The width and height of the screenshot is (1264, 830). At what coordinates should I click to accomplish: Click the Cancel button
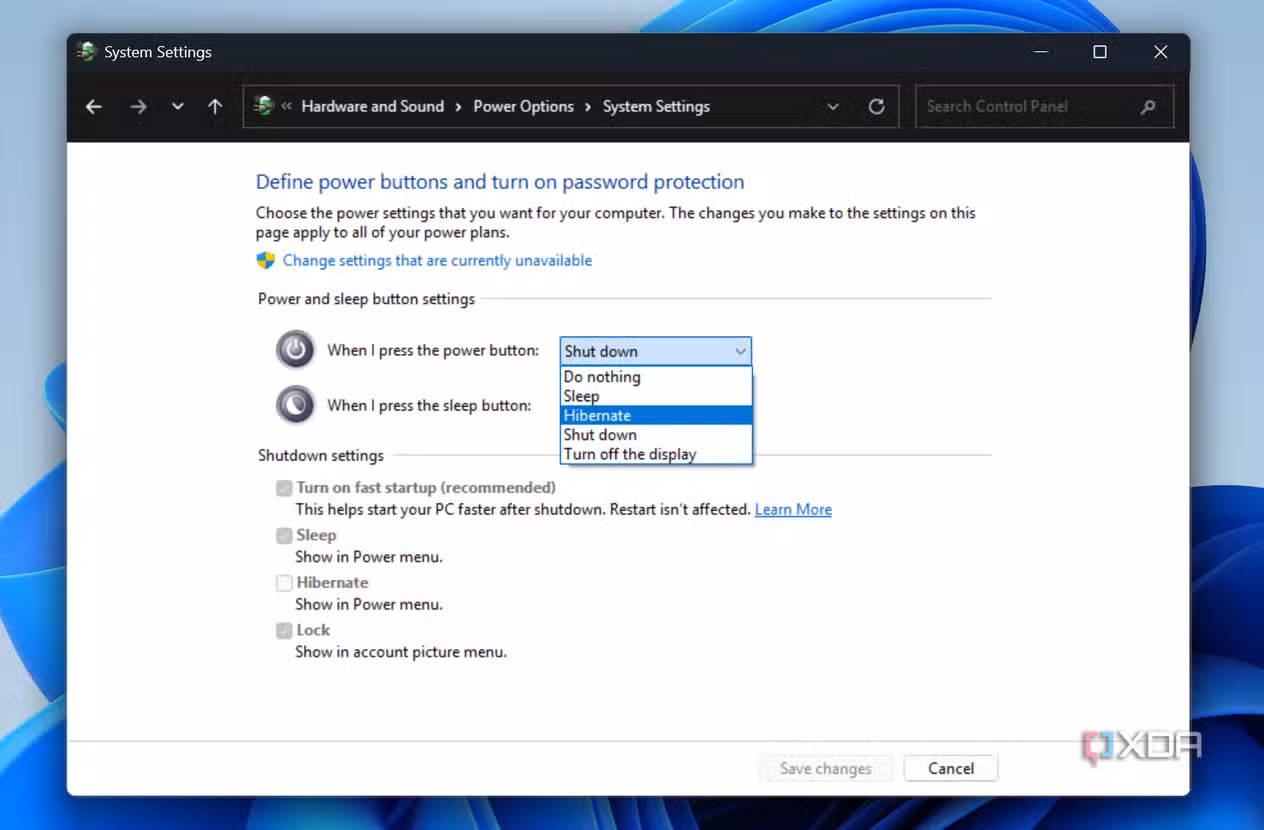pyautogui.click(x=951, y=768)
